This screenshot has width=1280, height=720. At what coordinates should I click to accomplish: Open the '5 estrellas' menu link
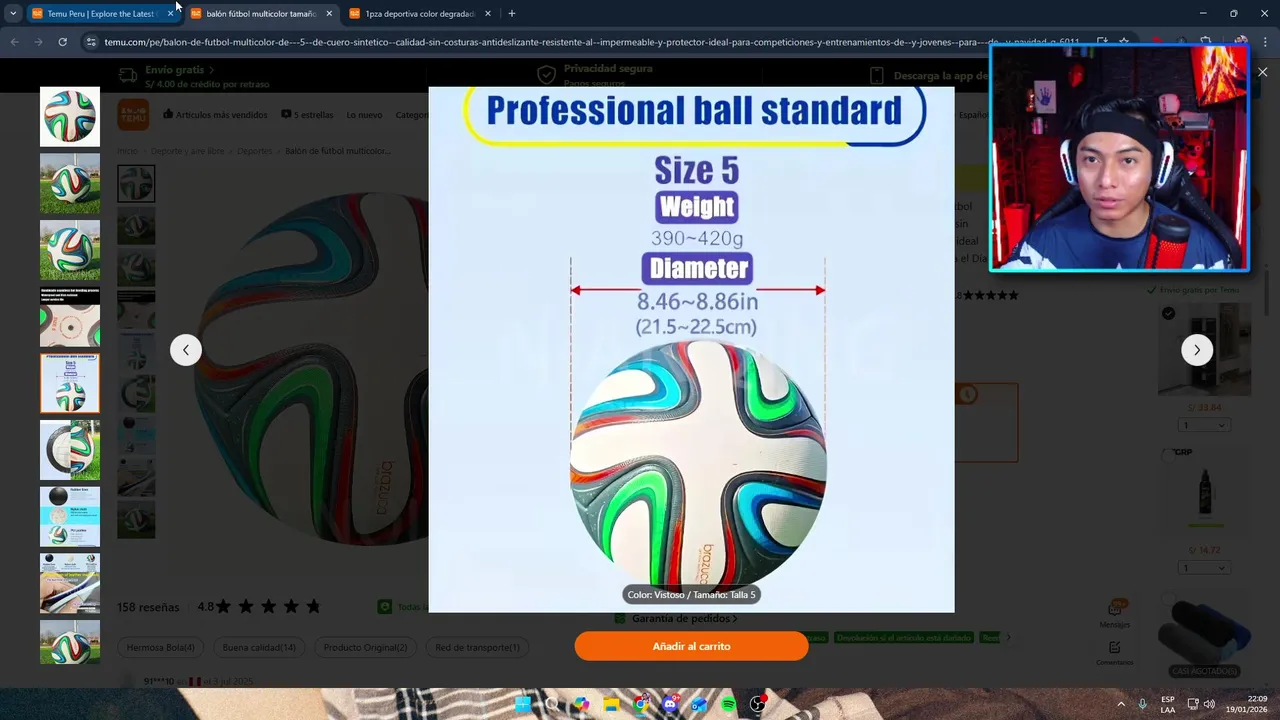click(x=307, y=115)
